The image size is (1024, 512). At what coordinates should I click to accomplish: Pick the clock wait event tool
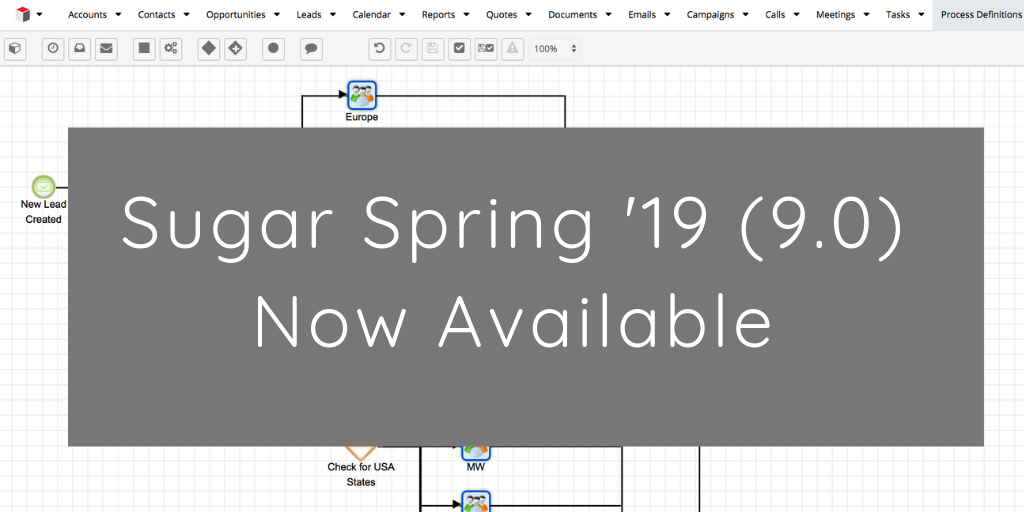[x=53, y=48]
